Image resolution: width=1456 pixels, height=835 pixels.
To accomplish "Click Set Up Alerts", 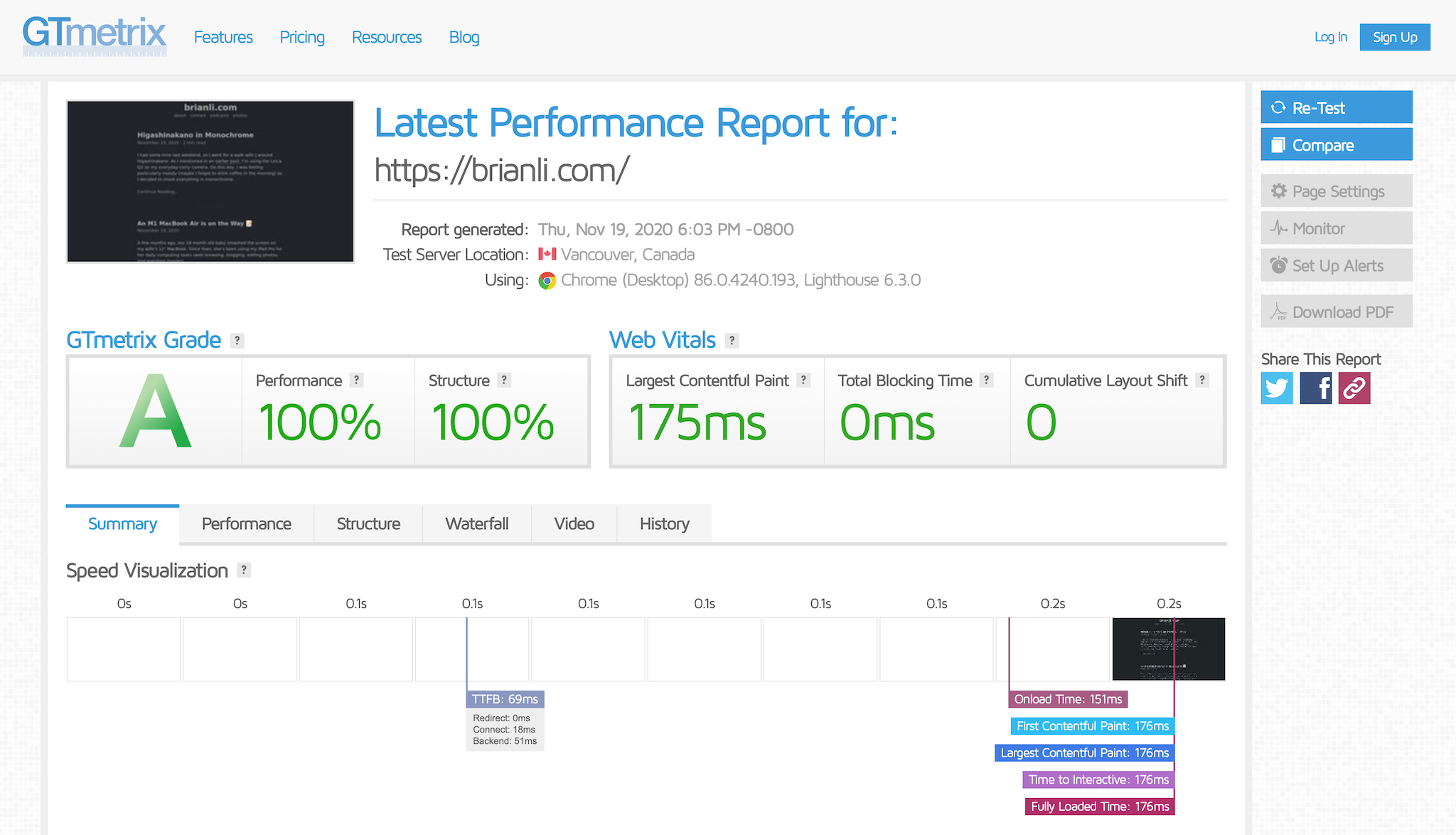I will click(x=1337, y=265).
